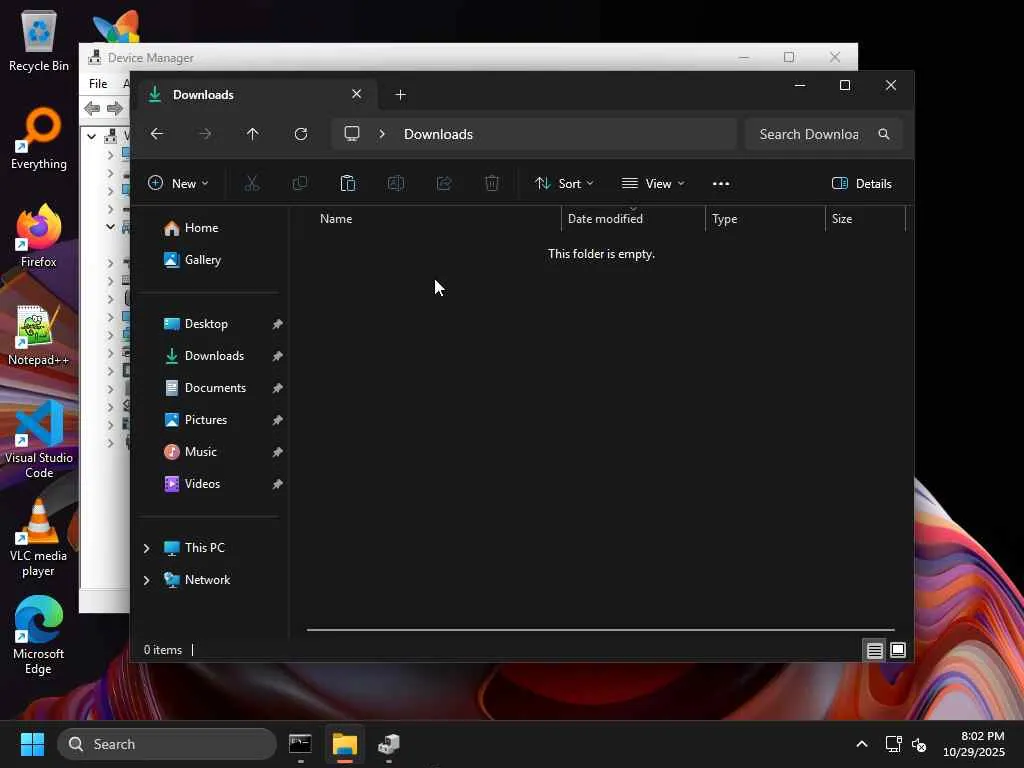Go back with the left arrow button
Image resolution: width=1024 pixels, height=768 pixels.
157,134
